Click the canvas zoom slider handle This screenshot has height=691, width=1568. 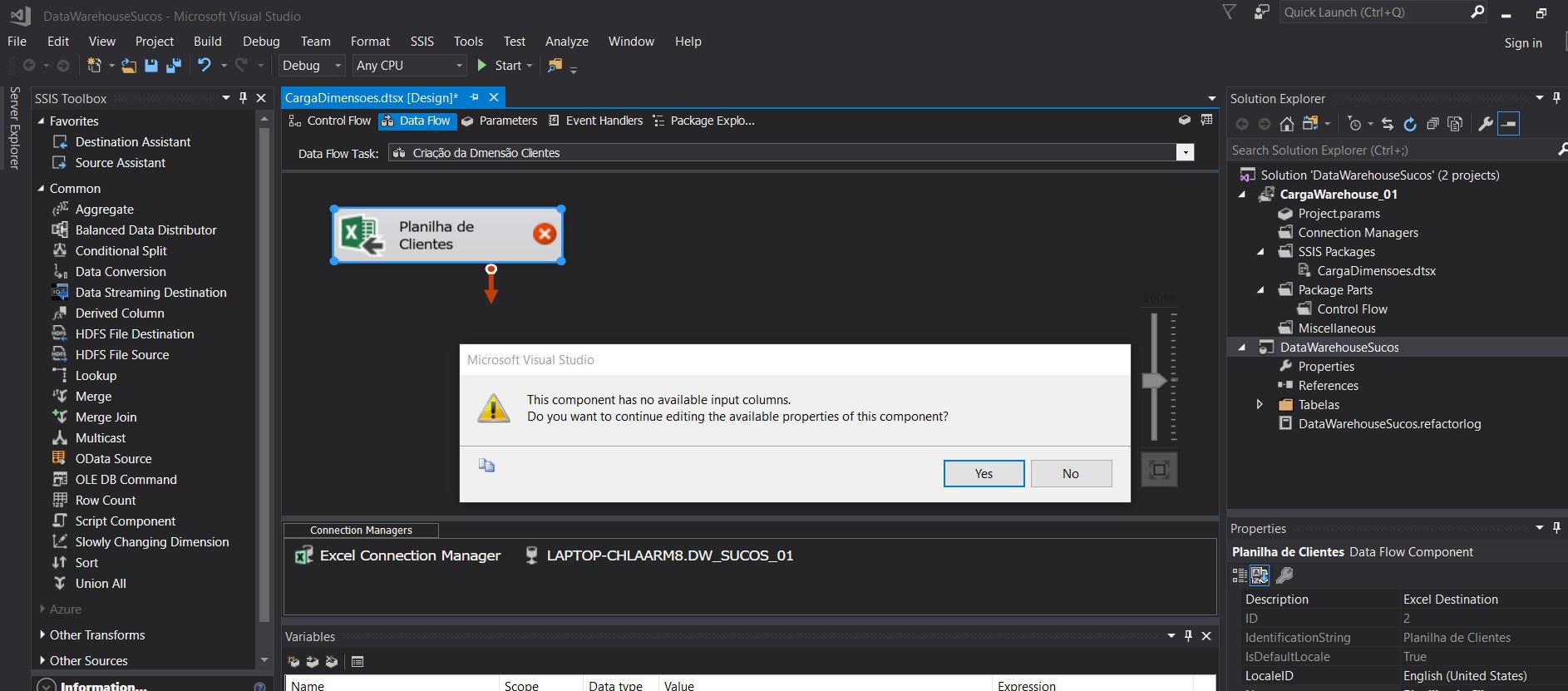click(x=1155, y=381)
